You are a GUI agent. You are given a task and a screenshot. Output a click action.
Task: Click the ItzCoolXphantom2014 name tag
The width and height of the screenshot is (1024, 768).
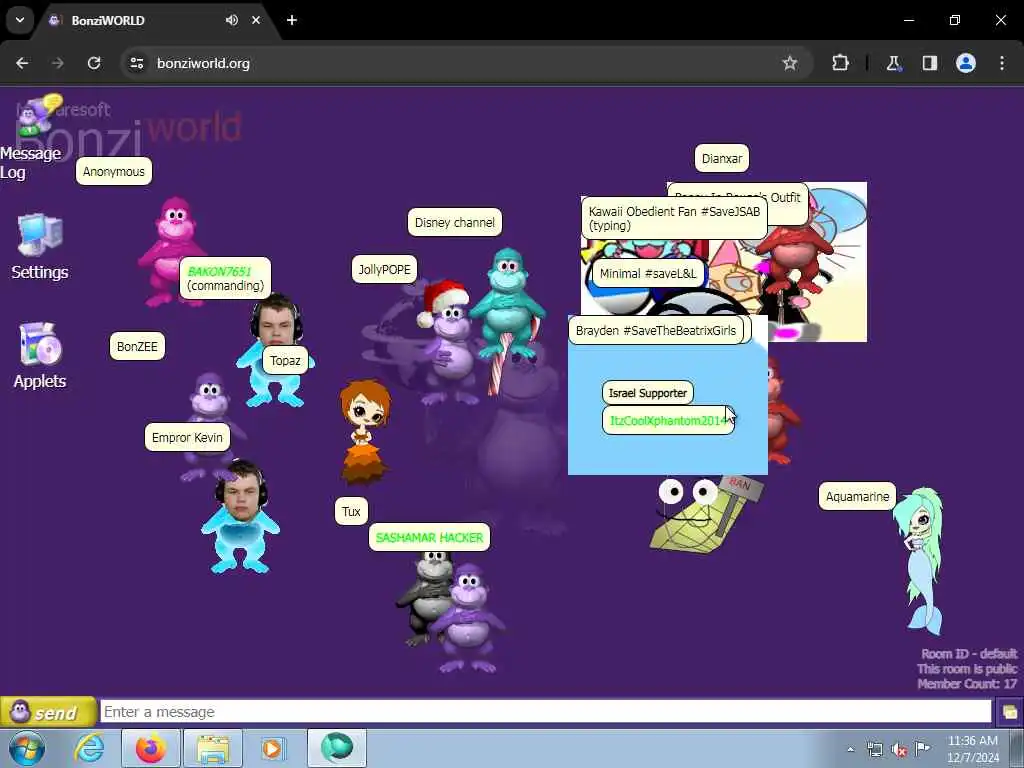668,421
